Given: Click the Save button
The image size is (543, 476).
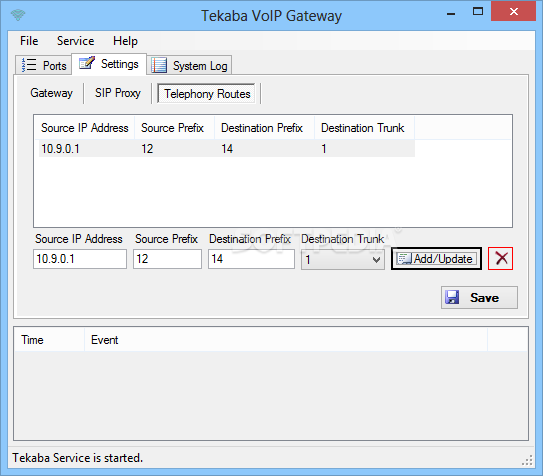Looking at the screenshot, I should (x=479, y=297).
